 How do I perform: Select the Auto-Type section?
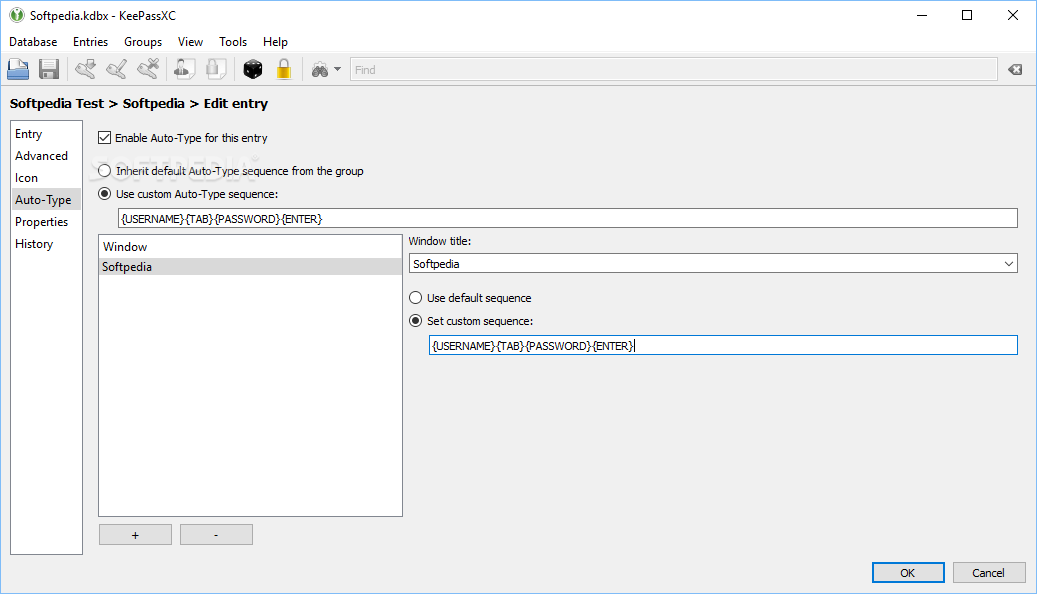click(x=46, y=199)
